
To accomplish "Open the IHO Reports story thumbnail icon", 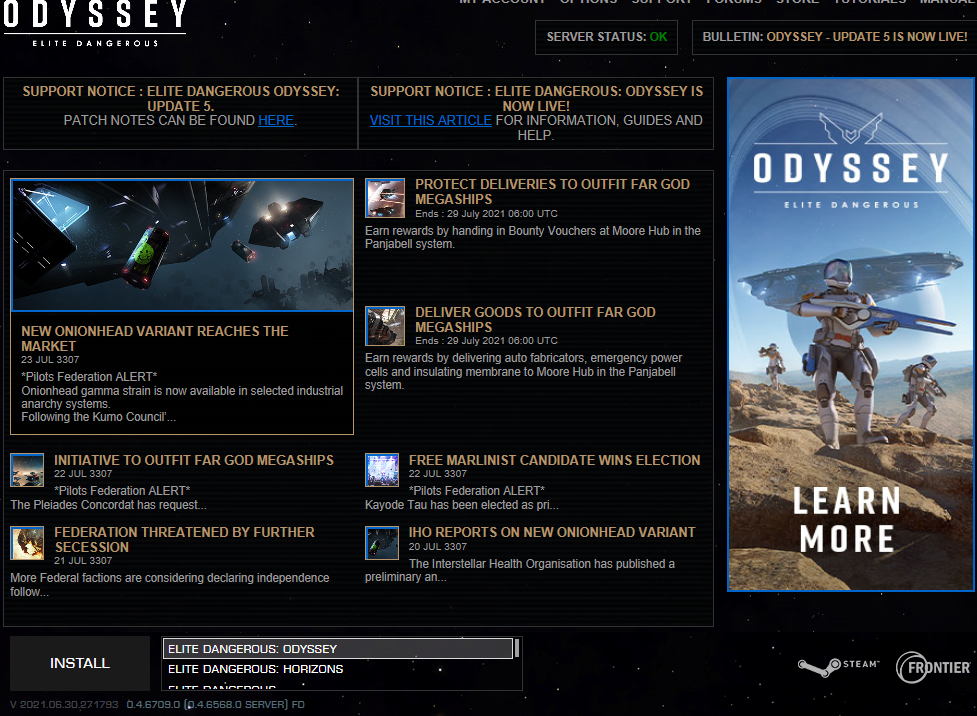I will point(382,543).
